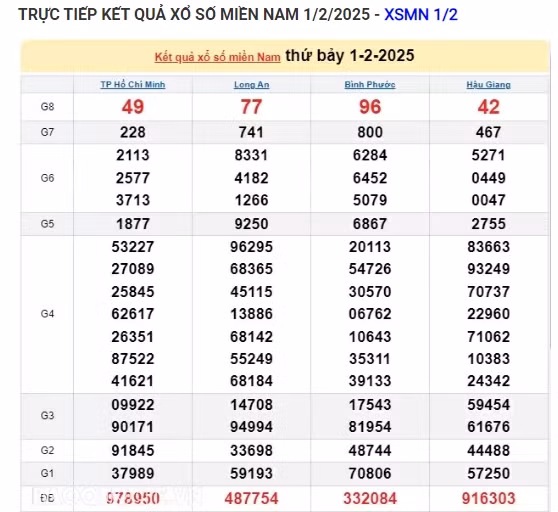The width and height of the screenshot is (558, 512).
Task: Open the Hậu Giang column link
Action: [x=489, y=85]
